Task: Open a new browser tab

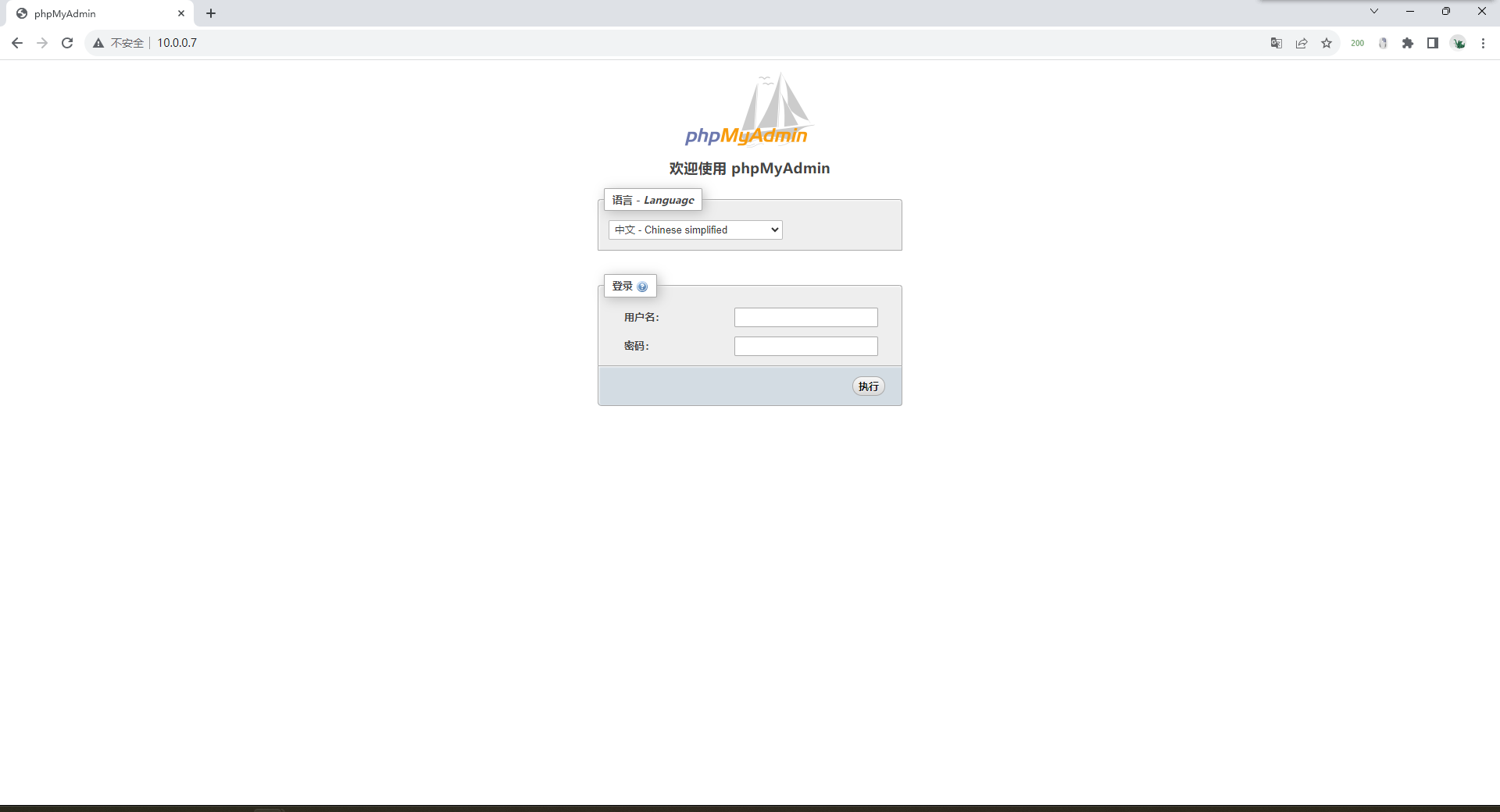Action: (x=211, y=13)
